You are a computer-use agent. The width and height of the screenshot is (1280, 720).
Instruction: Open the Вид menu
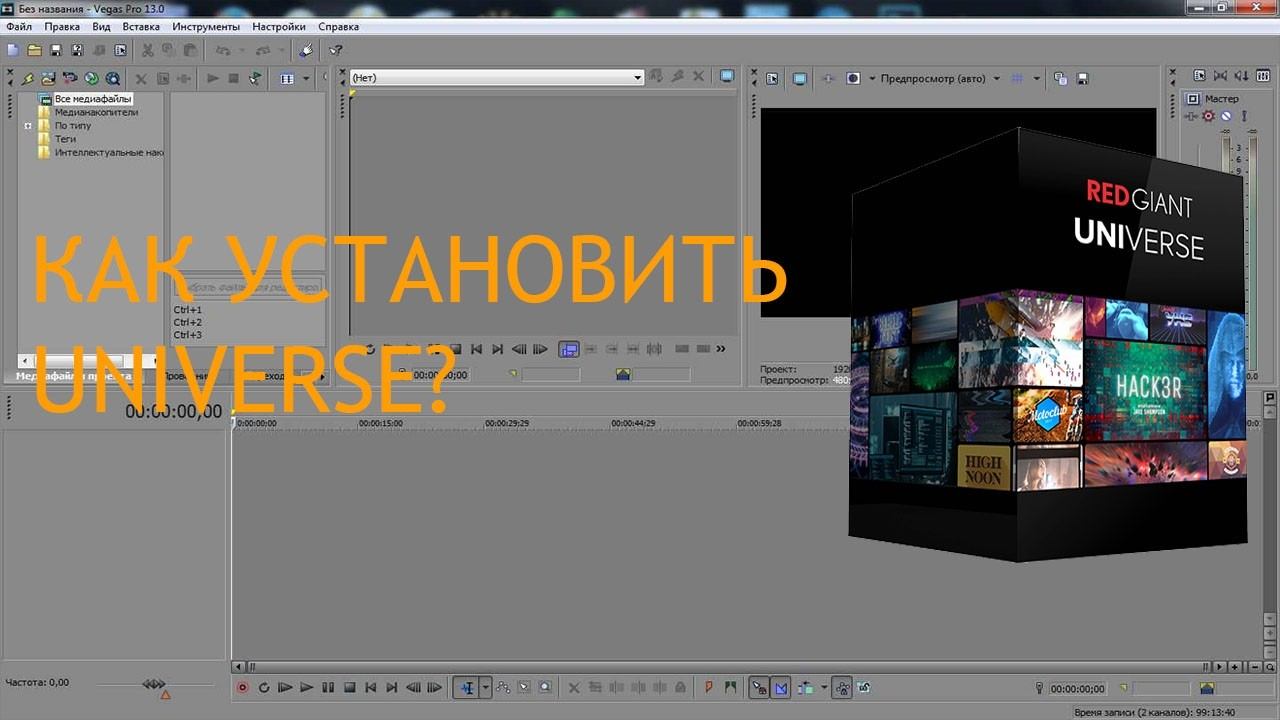click(101, 27)
